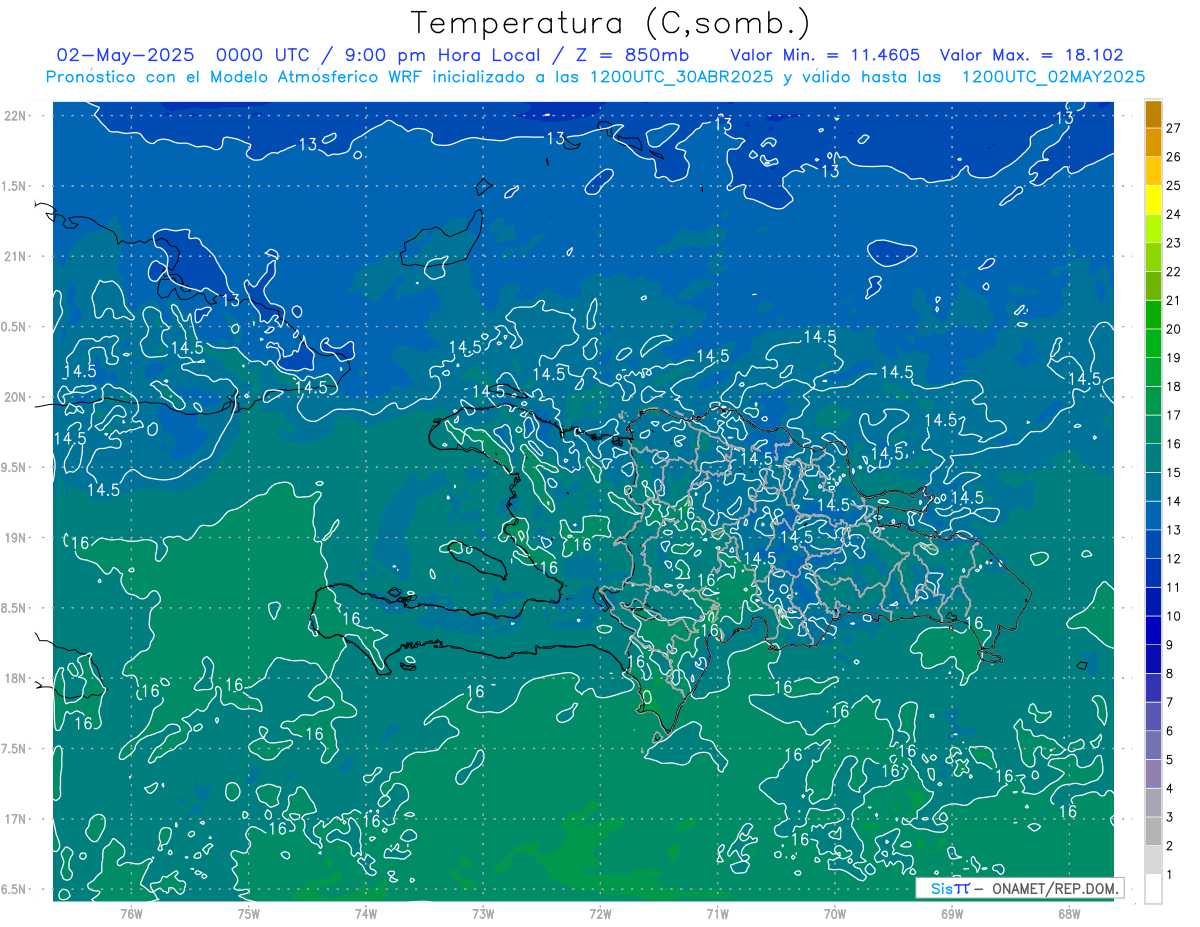The width and height of the screenshot is (1200, 927).
Task: Click the "Sis" logo text in the credit box
Action: point(941,888)
